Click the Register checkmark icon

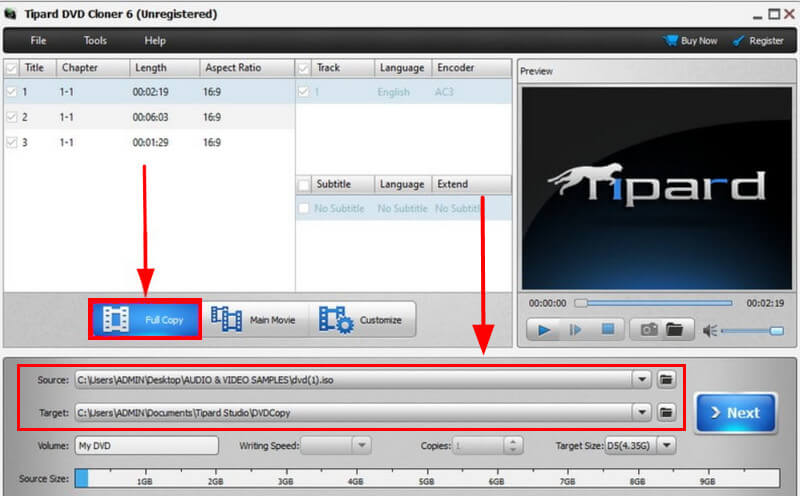point(738,40)
